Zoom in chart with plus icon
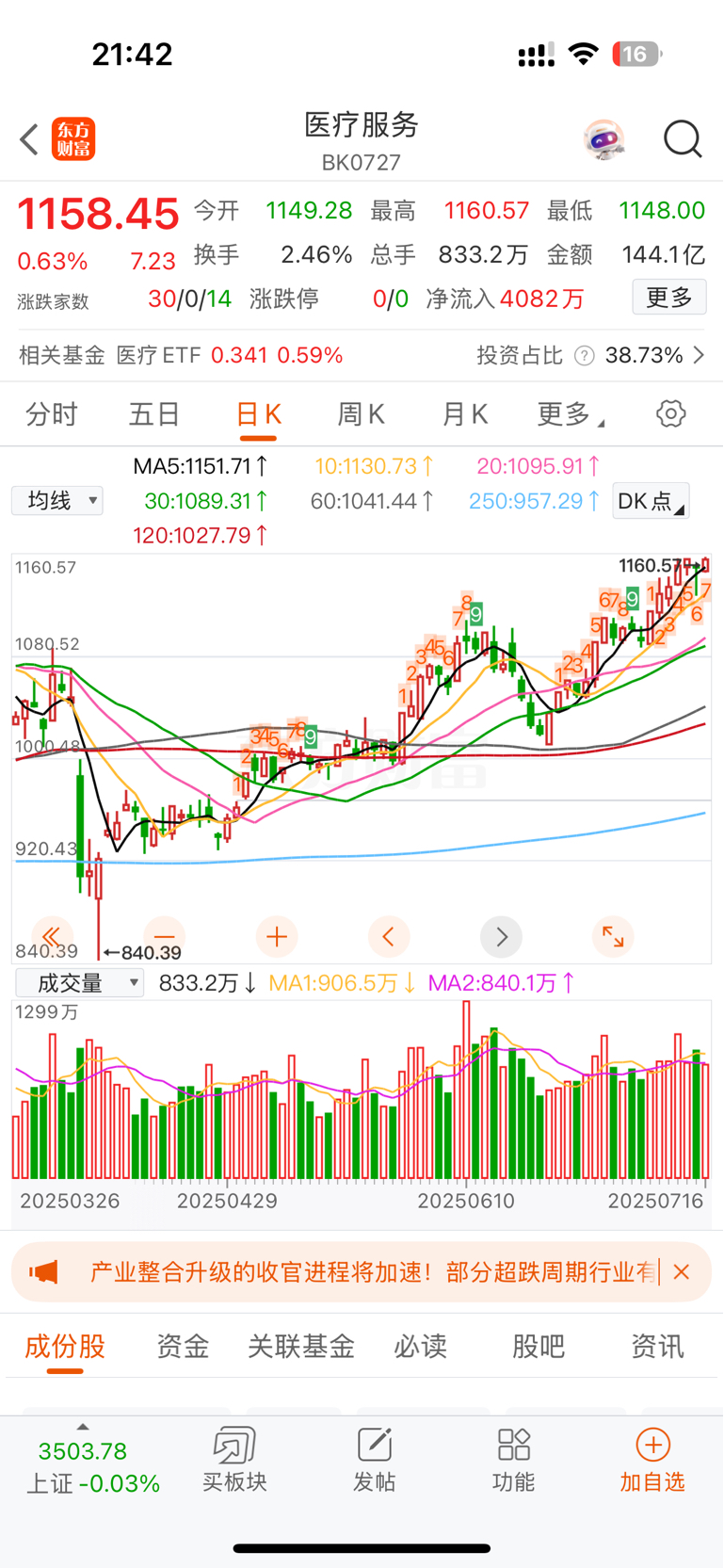The height and width of the screenshot is (1568, 724). click(276, 936)
